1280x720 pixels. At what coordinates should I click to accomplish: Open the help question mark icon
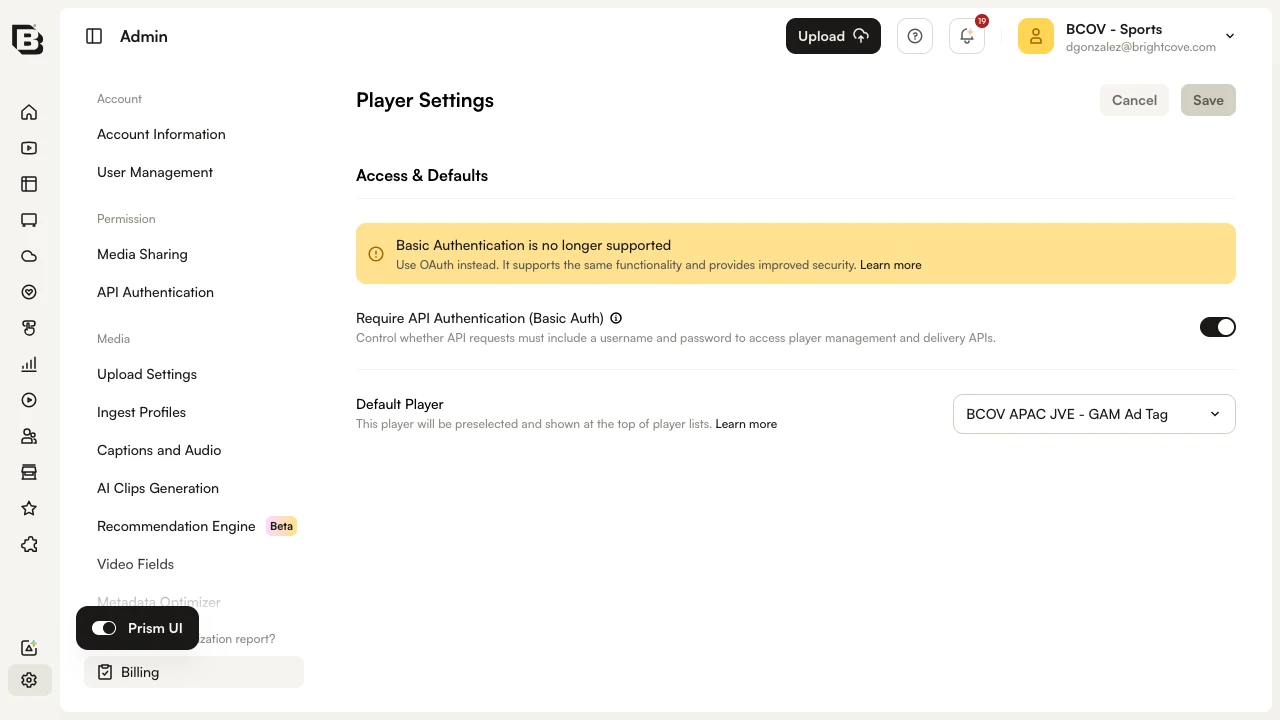coord(915,36)
